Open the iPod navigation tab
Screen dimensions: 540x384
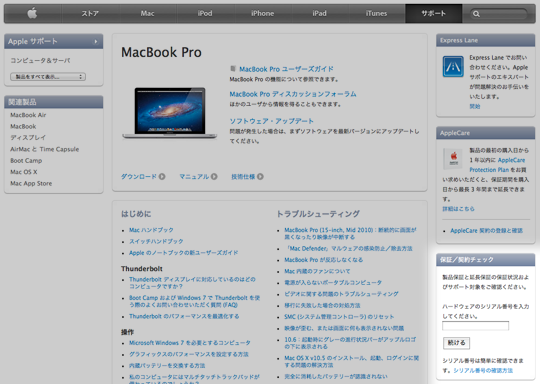coord(205,13)
